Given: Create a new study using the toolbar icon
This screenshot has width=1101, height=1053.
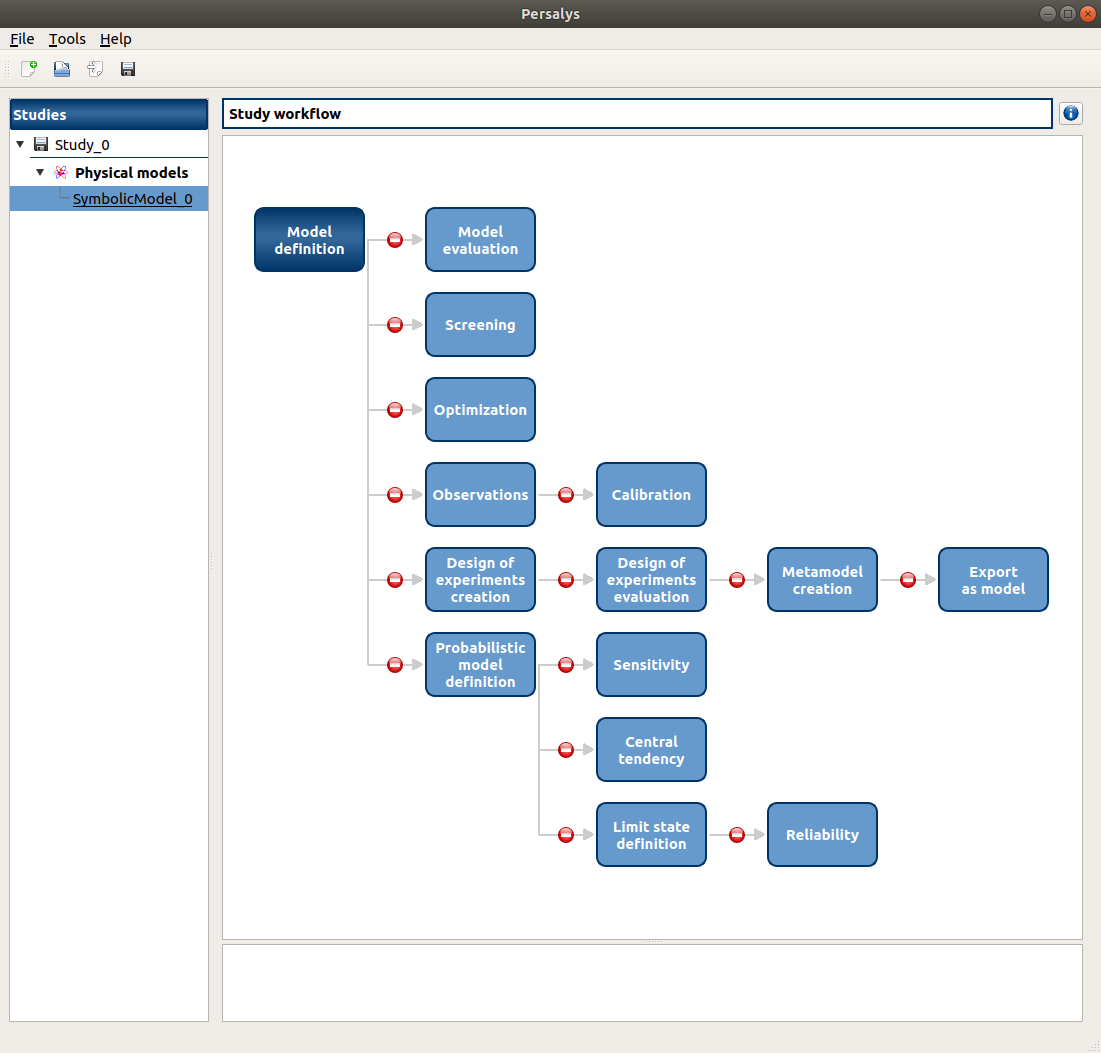Looking at the screenshot, I should tap(28, 68).
